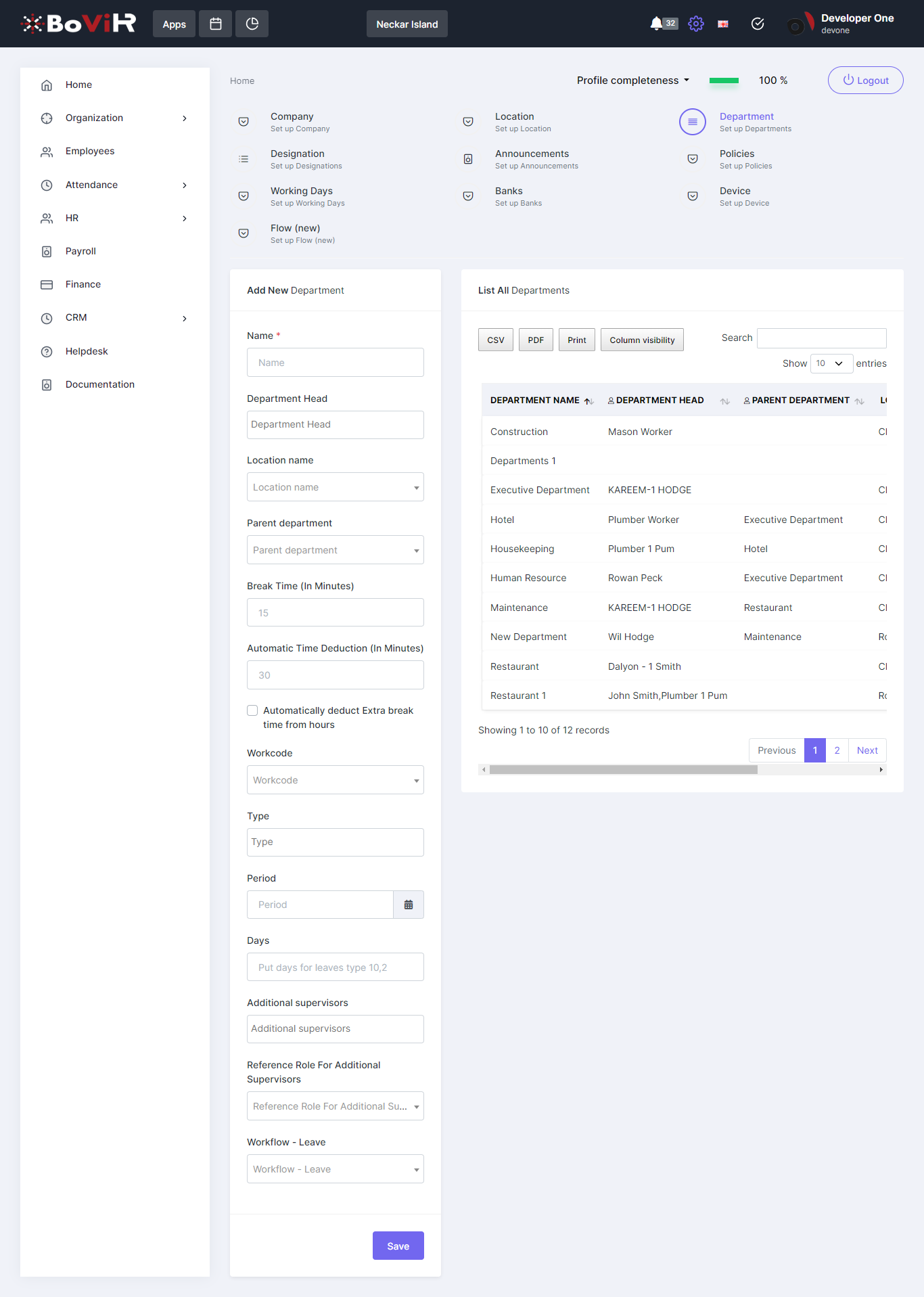Click the language flag icon

(x=723, y=24)
